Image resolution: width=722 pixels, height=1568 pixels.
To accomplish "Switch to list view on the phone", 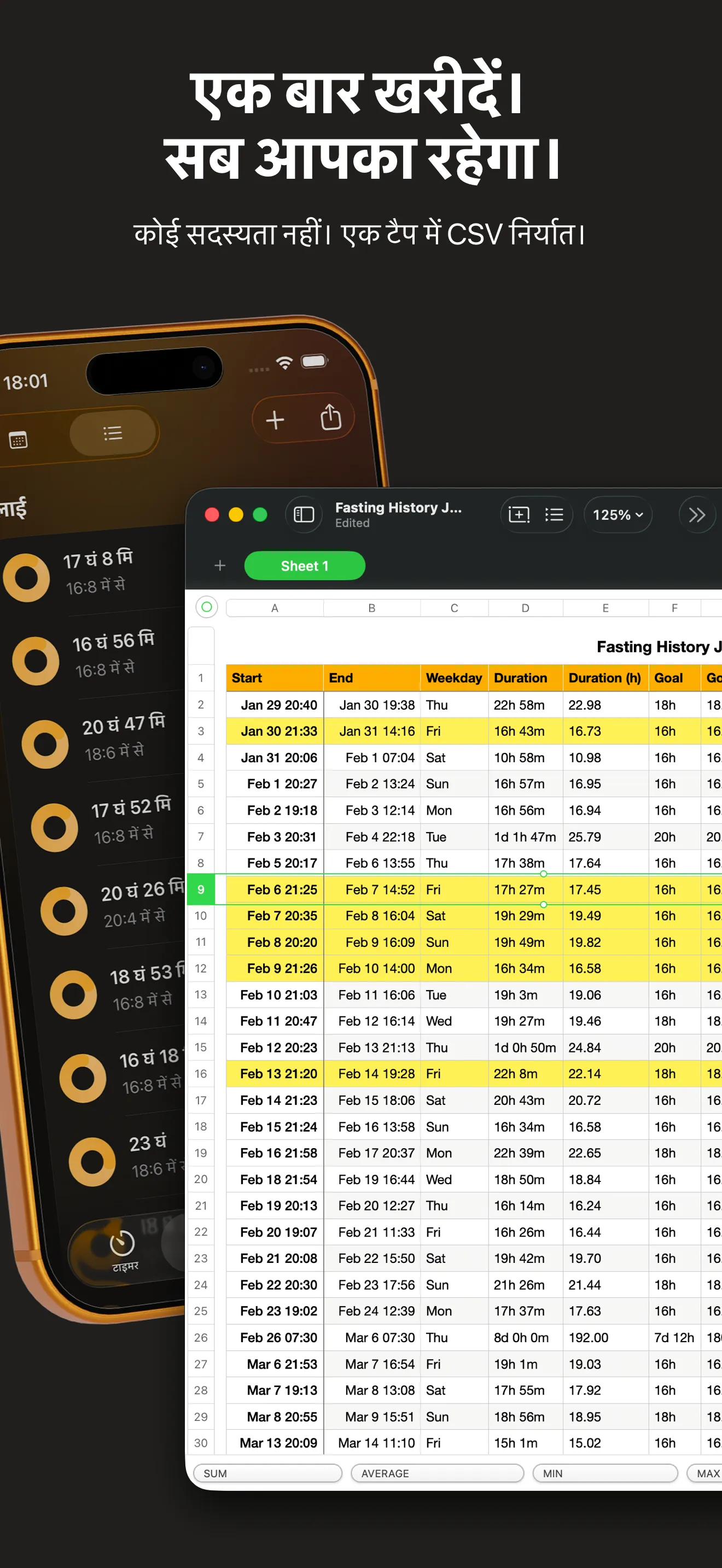I will pyautogui.click(x=113, y=433).
